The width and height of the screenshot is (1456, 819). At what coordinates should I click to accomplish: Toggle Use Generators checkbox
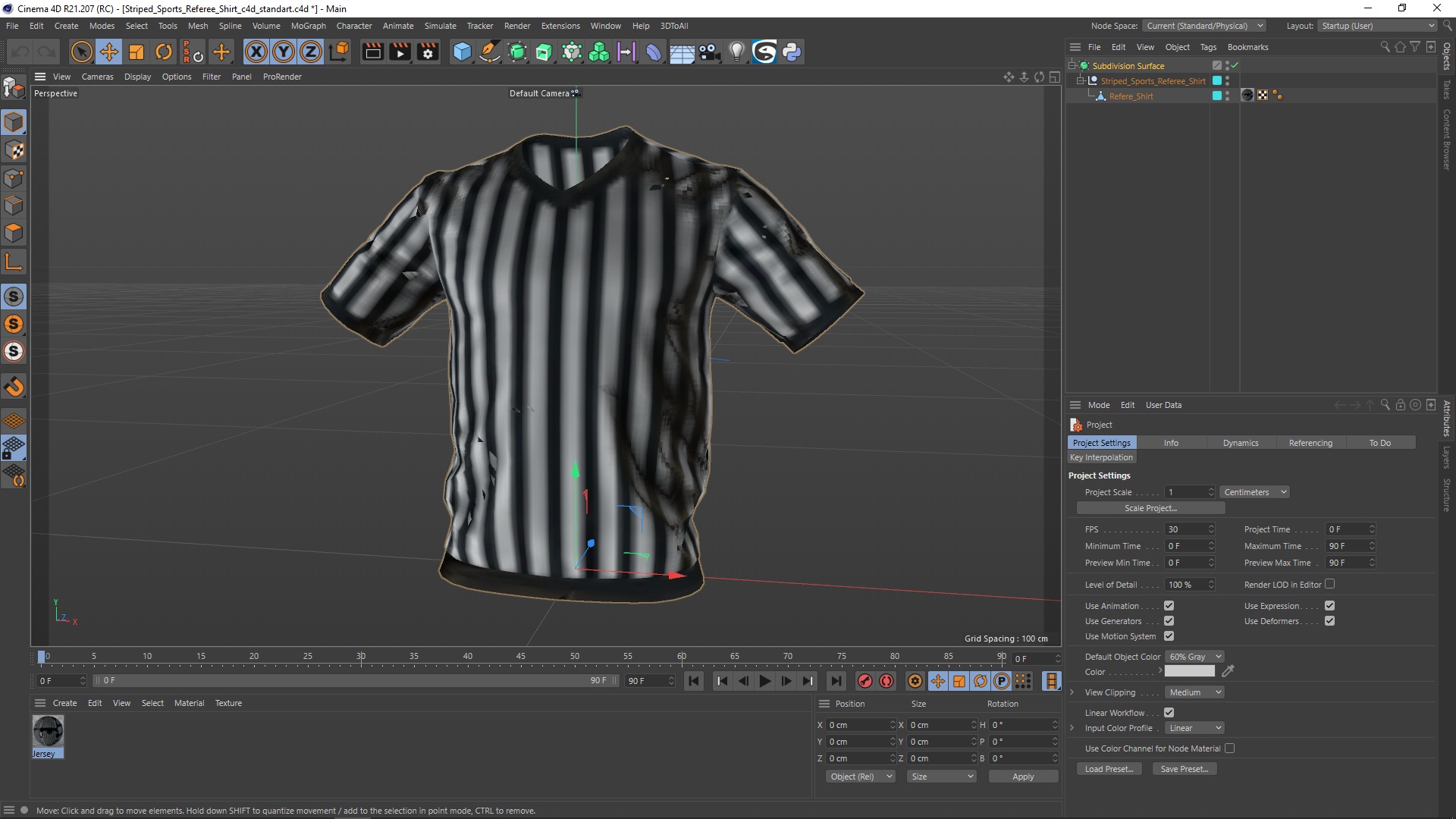coord(1168,620)
